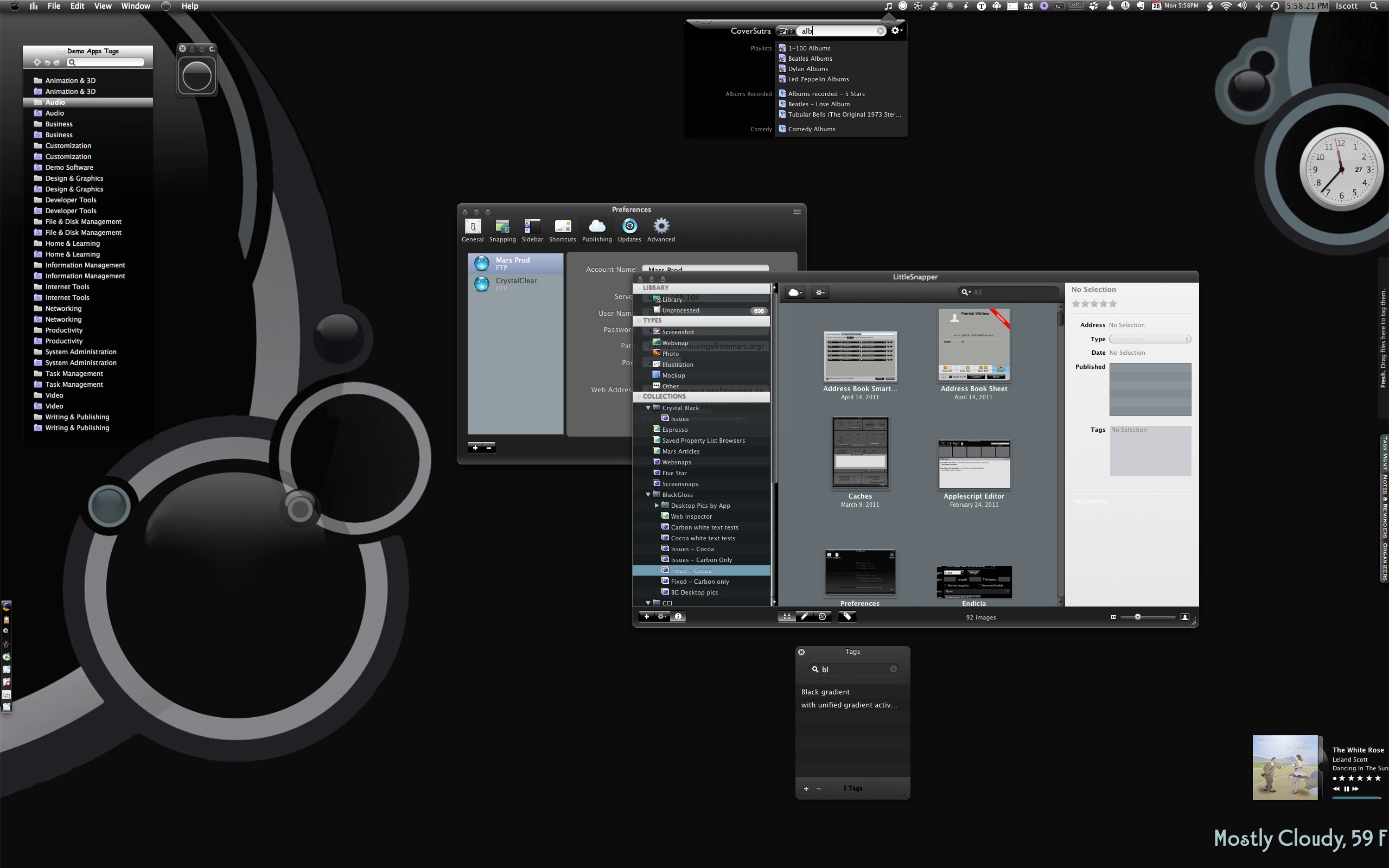Expand Desktop Pics by App folder
The width and height of the screenshot is (1389, 868).
click(x=657, y=506)
